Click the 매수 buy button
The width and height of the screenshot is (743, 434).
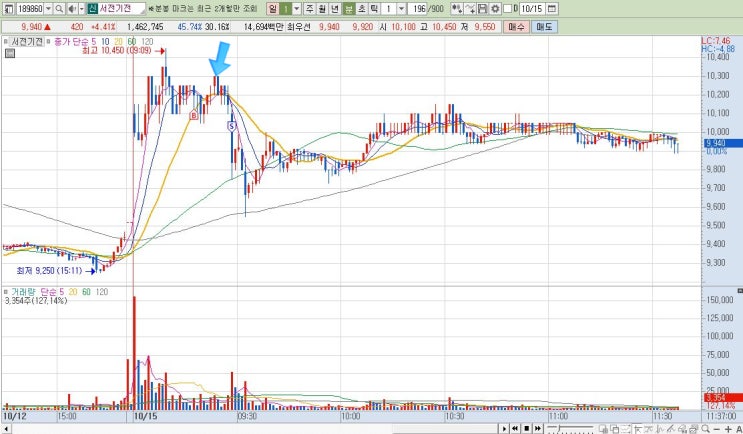point(516,27)
